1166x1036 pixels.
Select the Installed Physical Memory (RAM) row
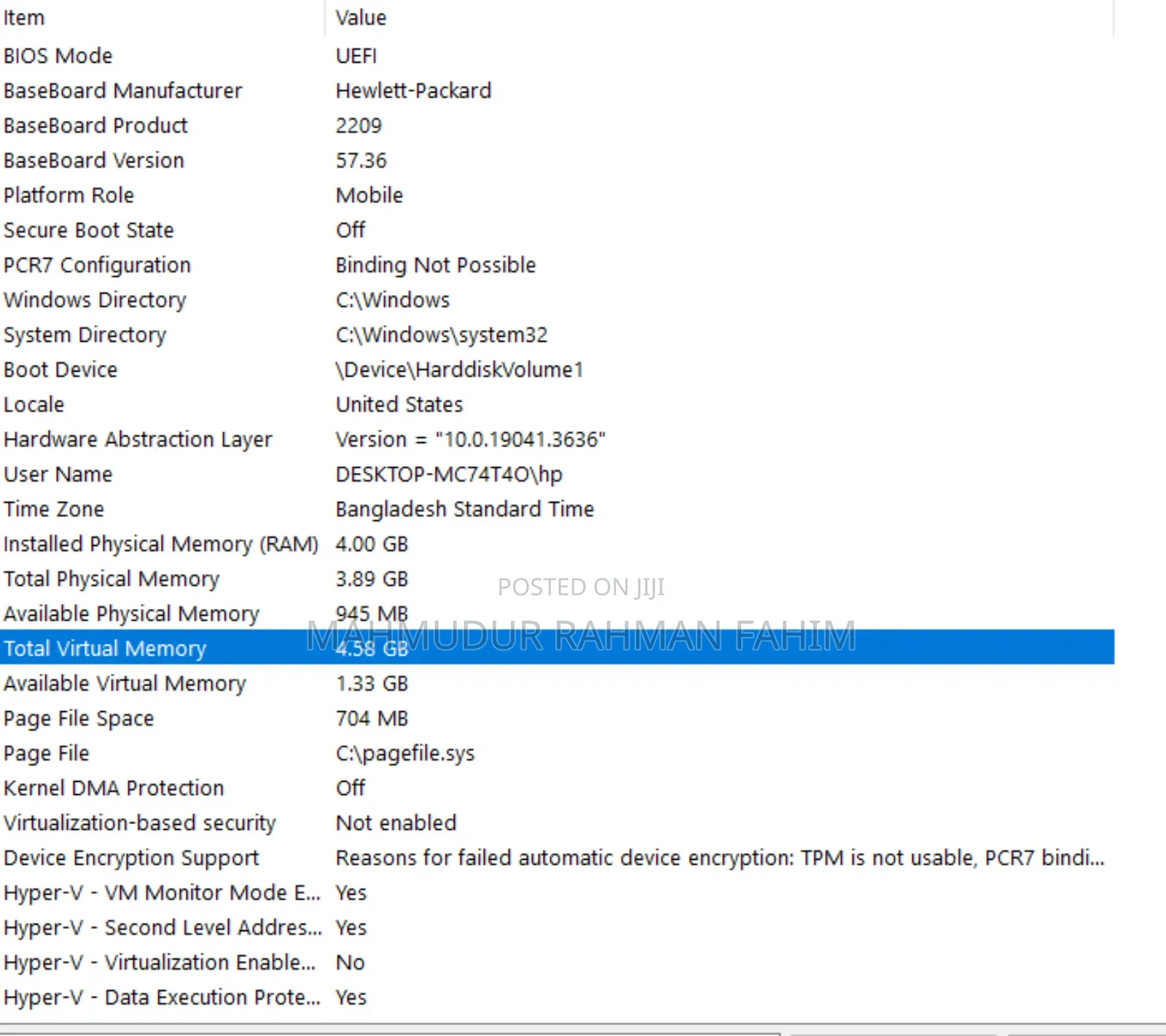click(x=160, y=544)
